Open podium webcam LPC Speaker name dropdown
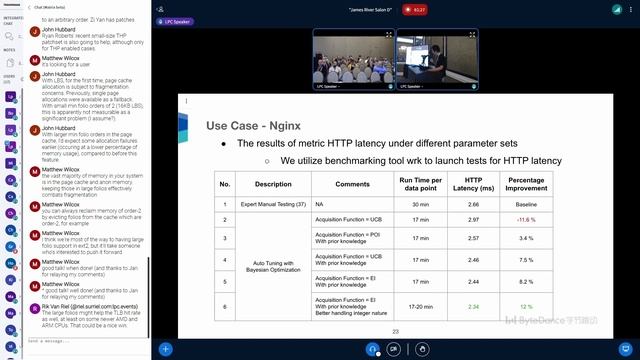The width and height of the screenshot is (640, 360). 411,87
